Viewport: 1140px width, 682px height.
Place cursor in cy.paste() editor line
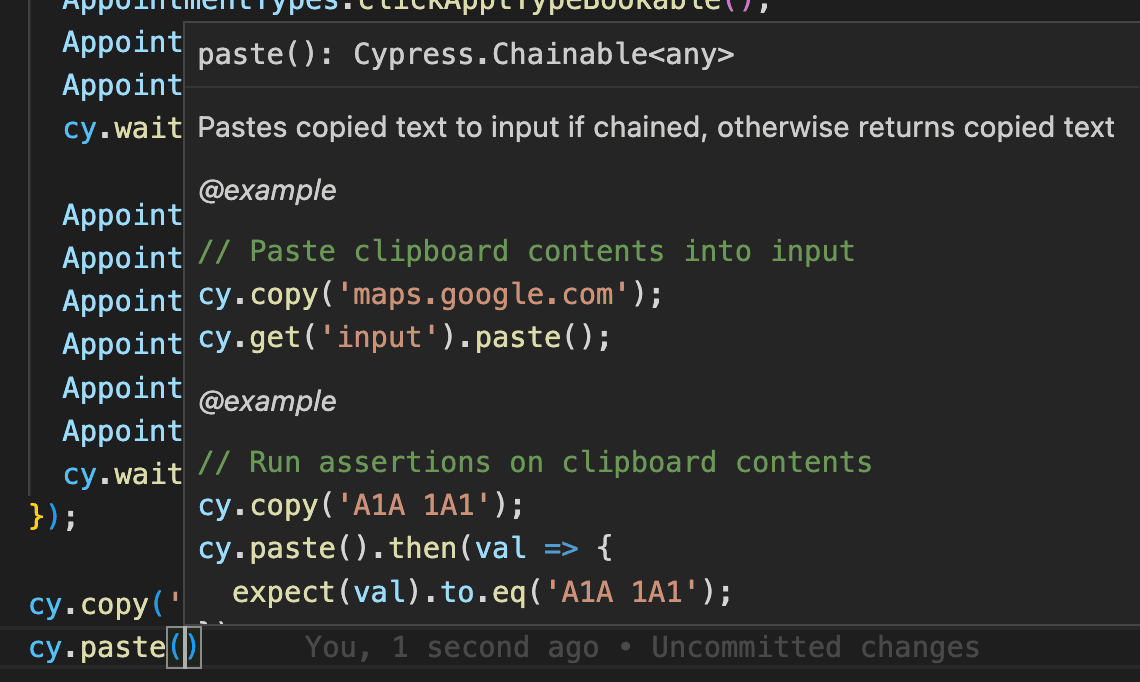[113, 647]
